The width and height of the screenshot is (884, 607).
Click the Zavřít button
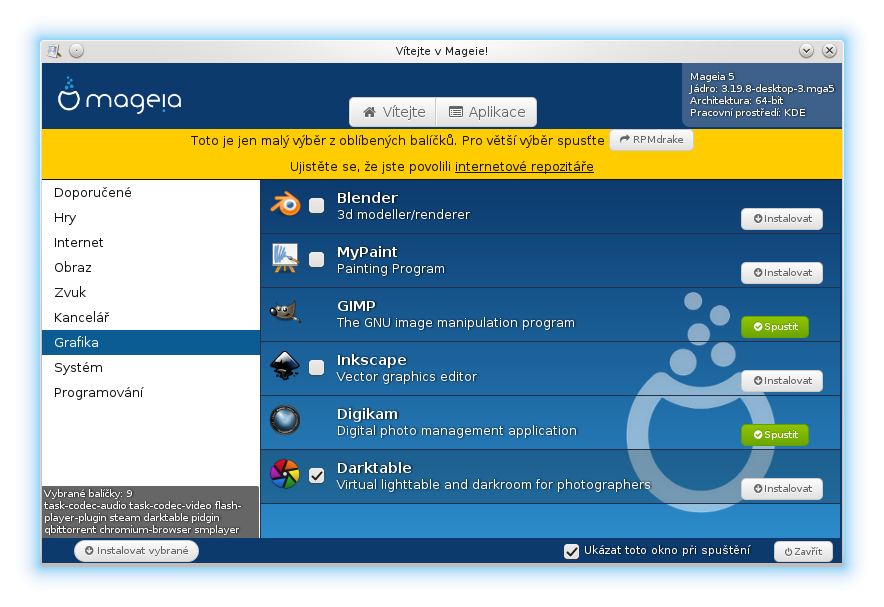coord(803,552)
